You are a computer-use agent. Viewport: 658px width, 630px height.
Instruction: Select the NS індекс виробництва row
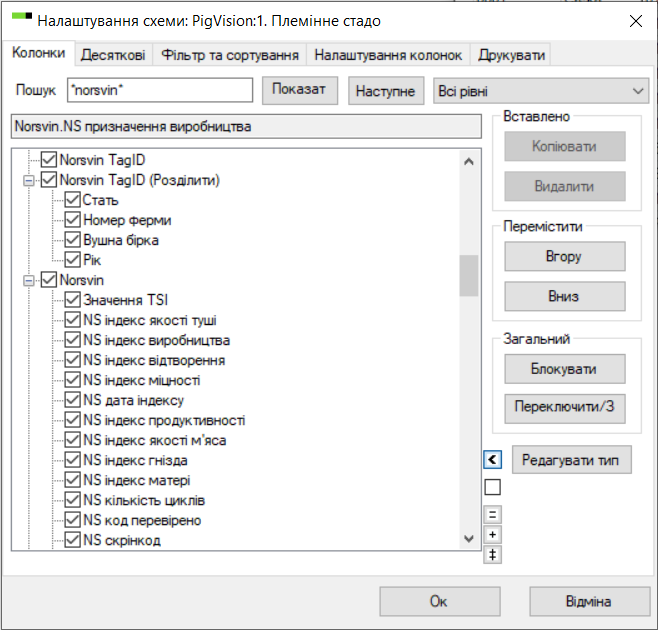click(x=156, y=340)
